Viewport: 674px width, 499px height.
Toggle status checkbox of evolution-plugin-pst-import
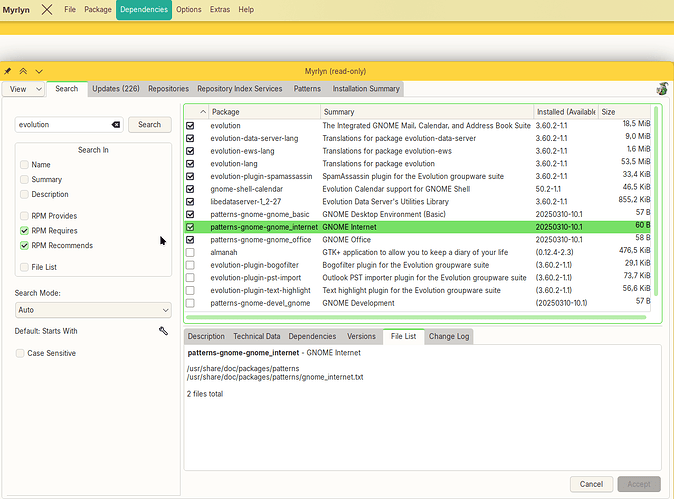point(190,278)
